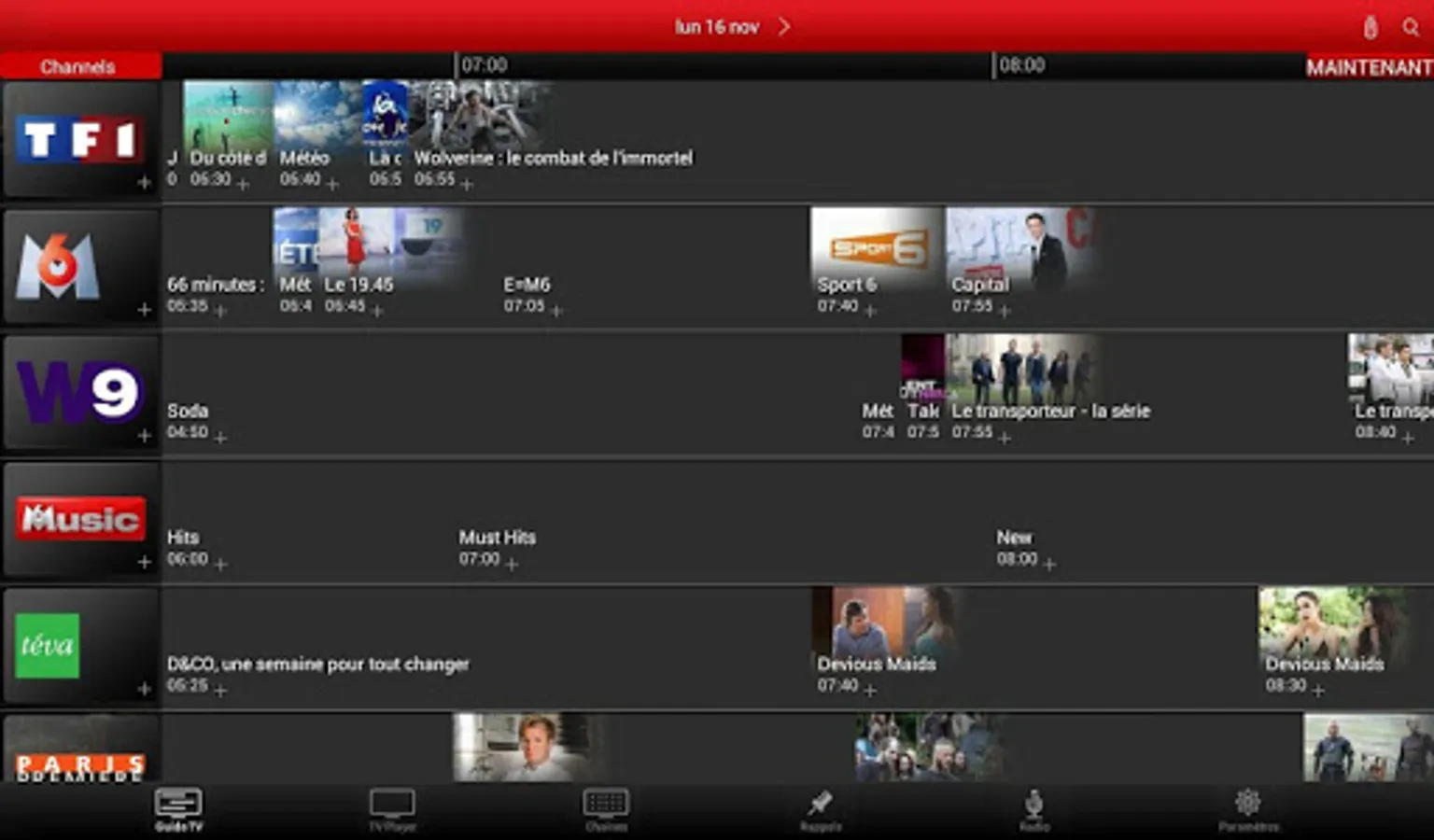Add M6 channel with its plus icon
Image resolution: width=1434 pixels, height=840 pixels.
coord(144,309)
